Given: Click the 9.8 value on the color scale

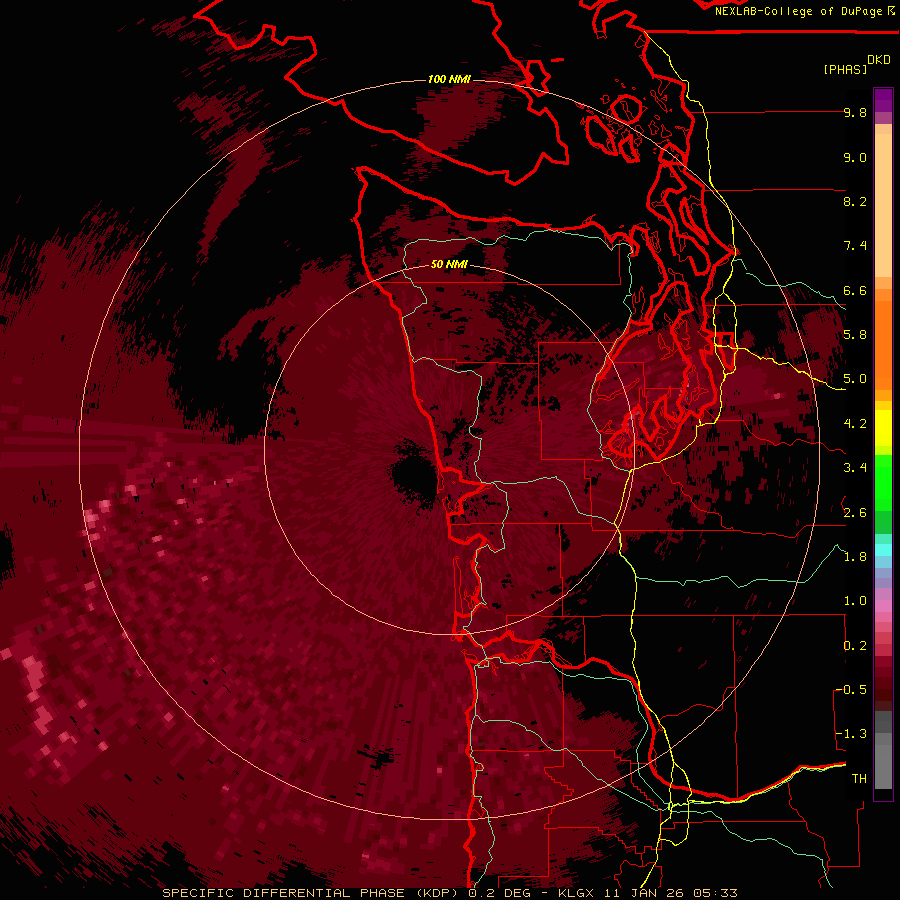Looking at the screenshot, I should pos(855,112).
